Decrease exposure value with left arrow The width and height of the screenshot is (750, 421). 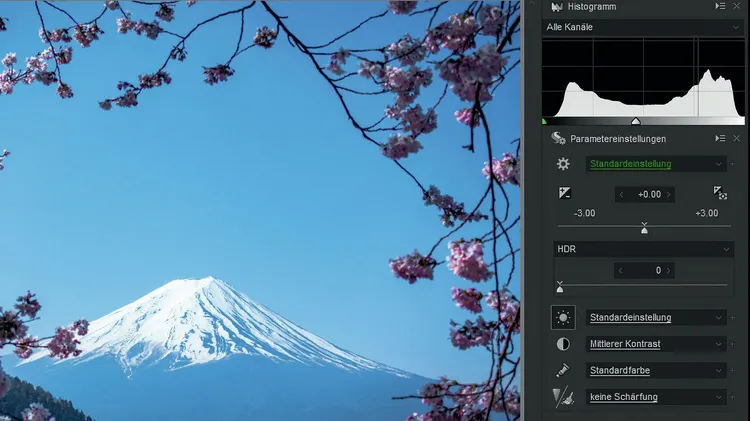click(621, 194)
